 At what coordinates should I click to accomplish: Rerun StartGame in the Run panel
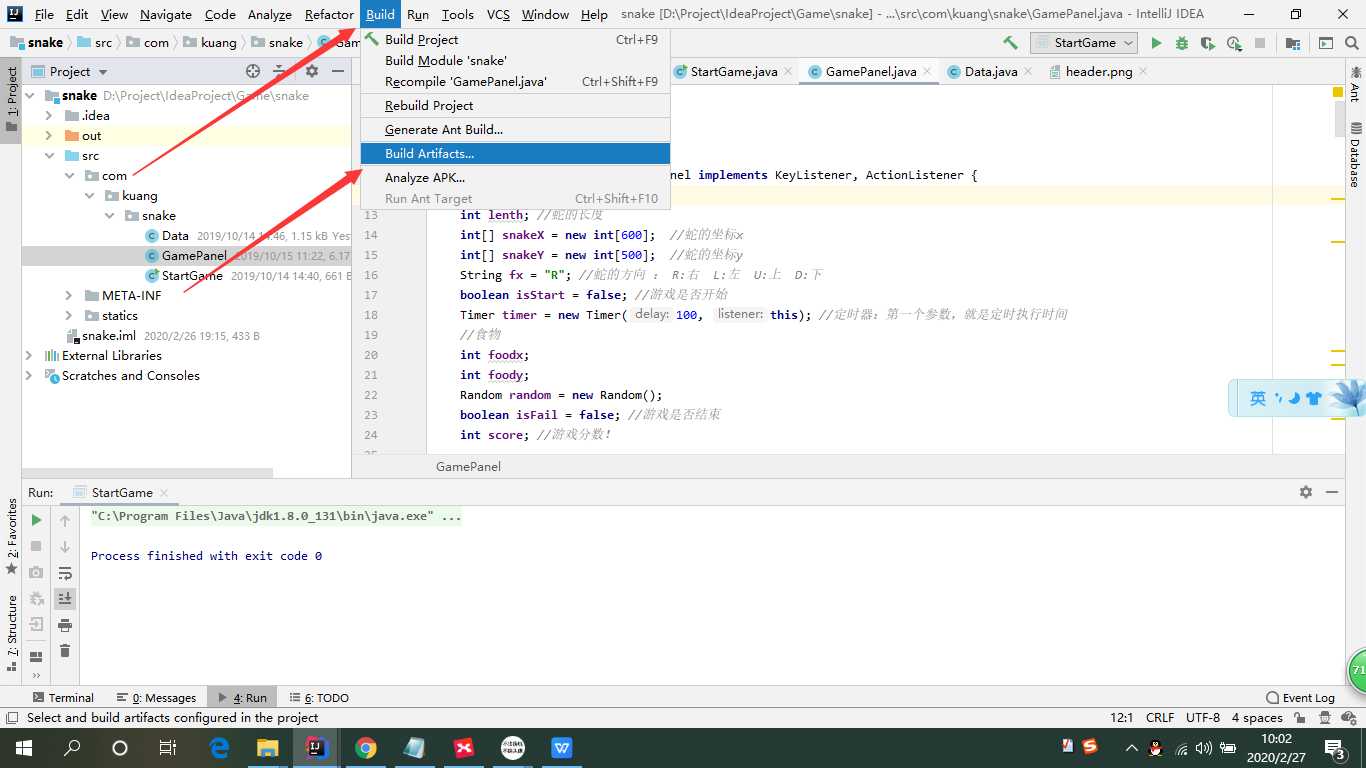(x=36, y=520)
